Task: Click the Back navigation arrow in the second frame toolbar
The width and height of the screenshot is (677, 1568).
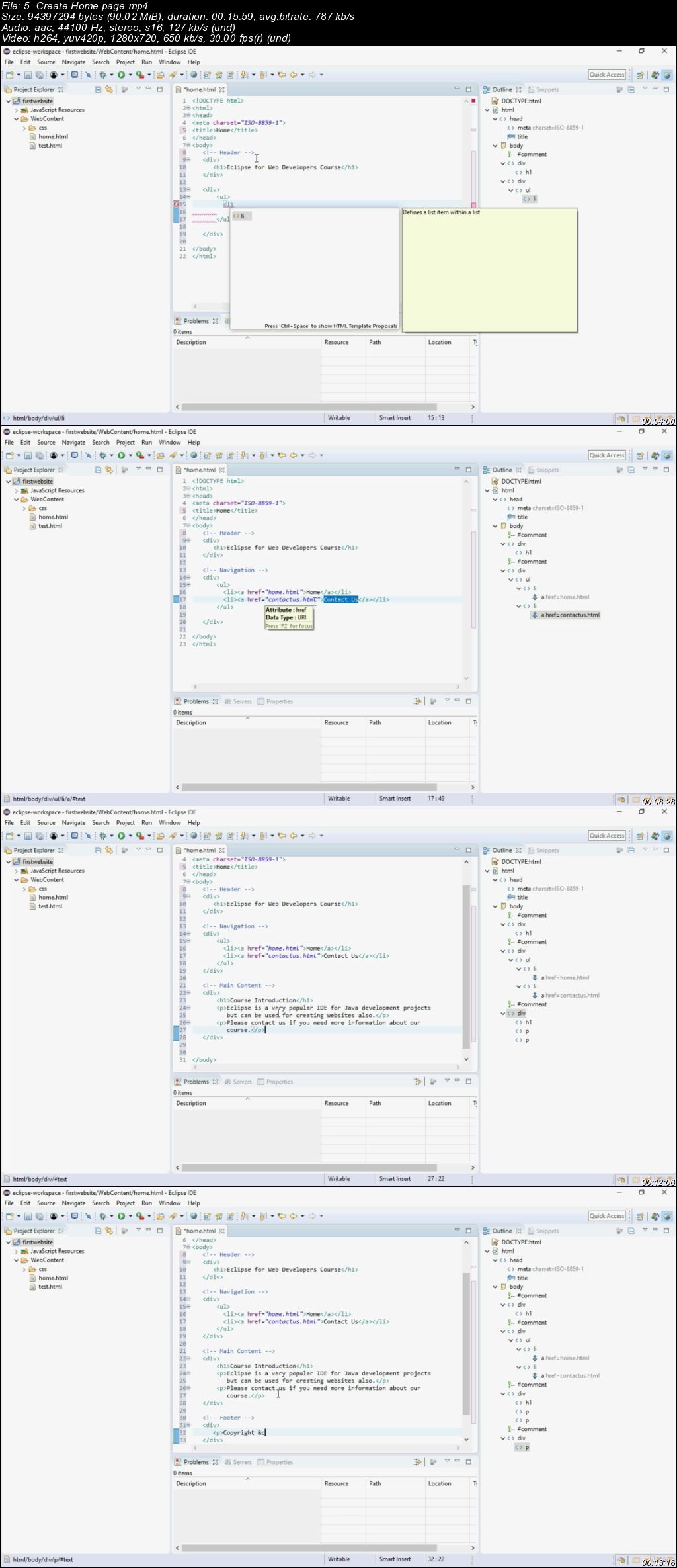Action: (x=293, y=455)
